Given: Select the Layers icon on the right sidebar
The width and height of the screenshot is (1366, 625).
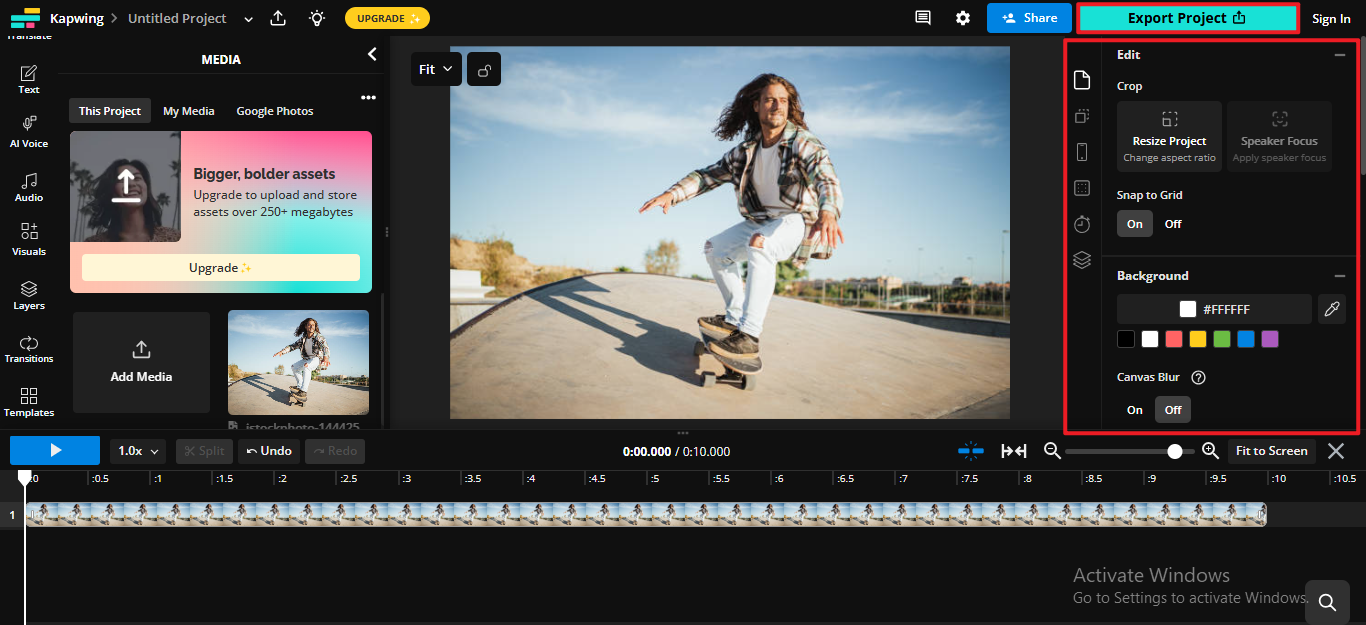Looking at the screenshot, I should click(1081, 259).
